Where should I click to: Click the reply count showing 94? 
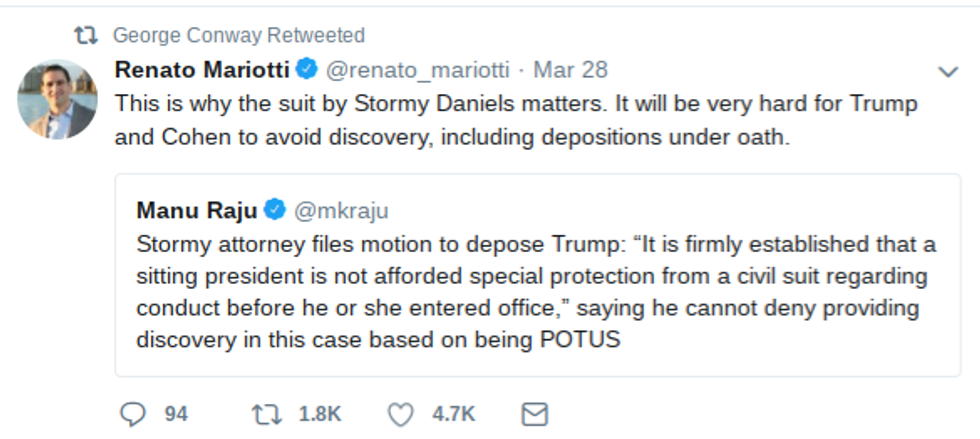(x=176, y=414)
